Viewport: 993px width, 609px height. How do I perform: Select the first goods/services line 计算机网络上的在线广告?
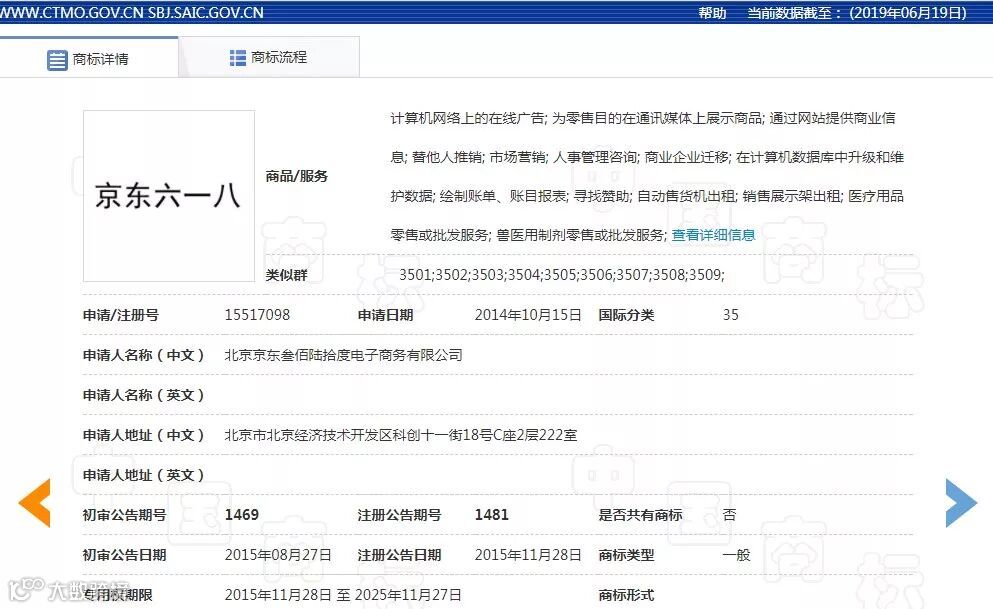(x=467, y=118)
